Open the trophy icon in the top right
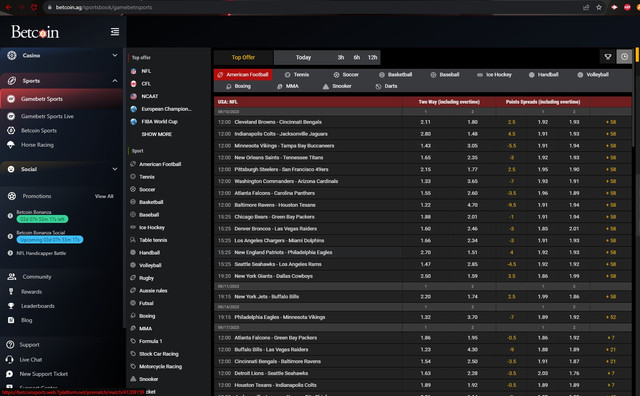This screenshot has width=640, height=396. pyautogui.click(x=608, y=57)
